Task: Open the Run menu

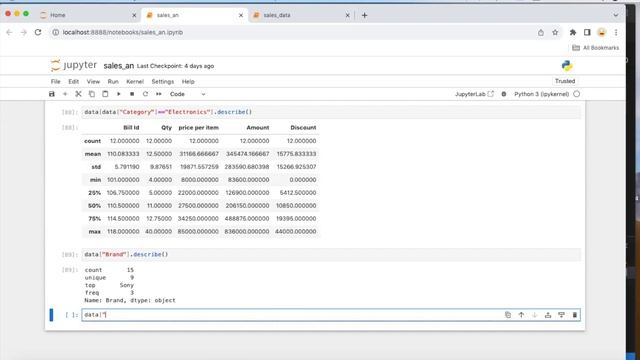Action: coord(113,82)
